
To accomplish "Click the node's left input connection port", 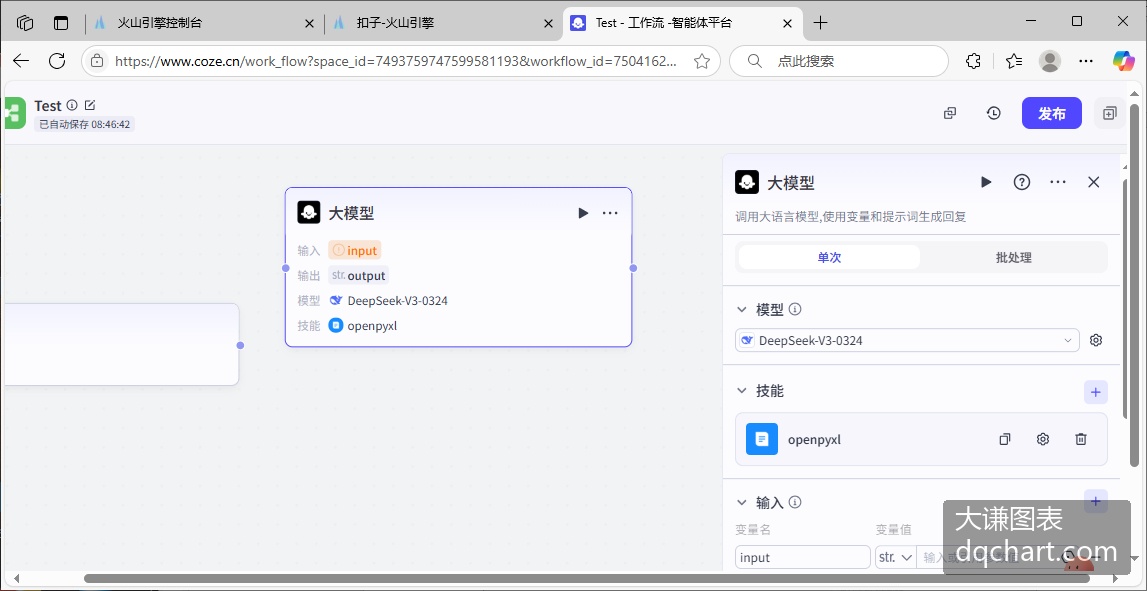I will [286, 268].
